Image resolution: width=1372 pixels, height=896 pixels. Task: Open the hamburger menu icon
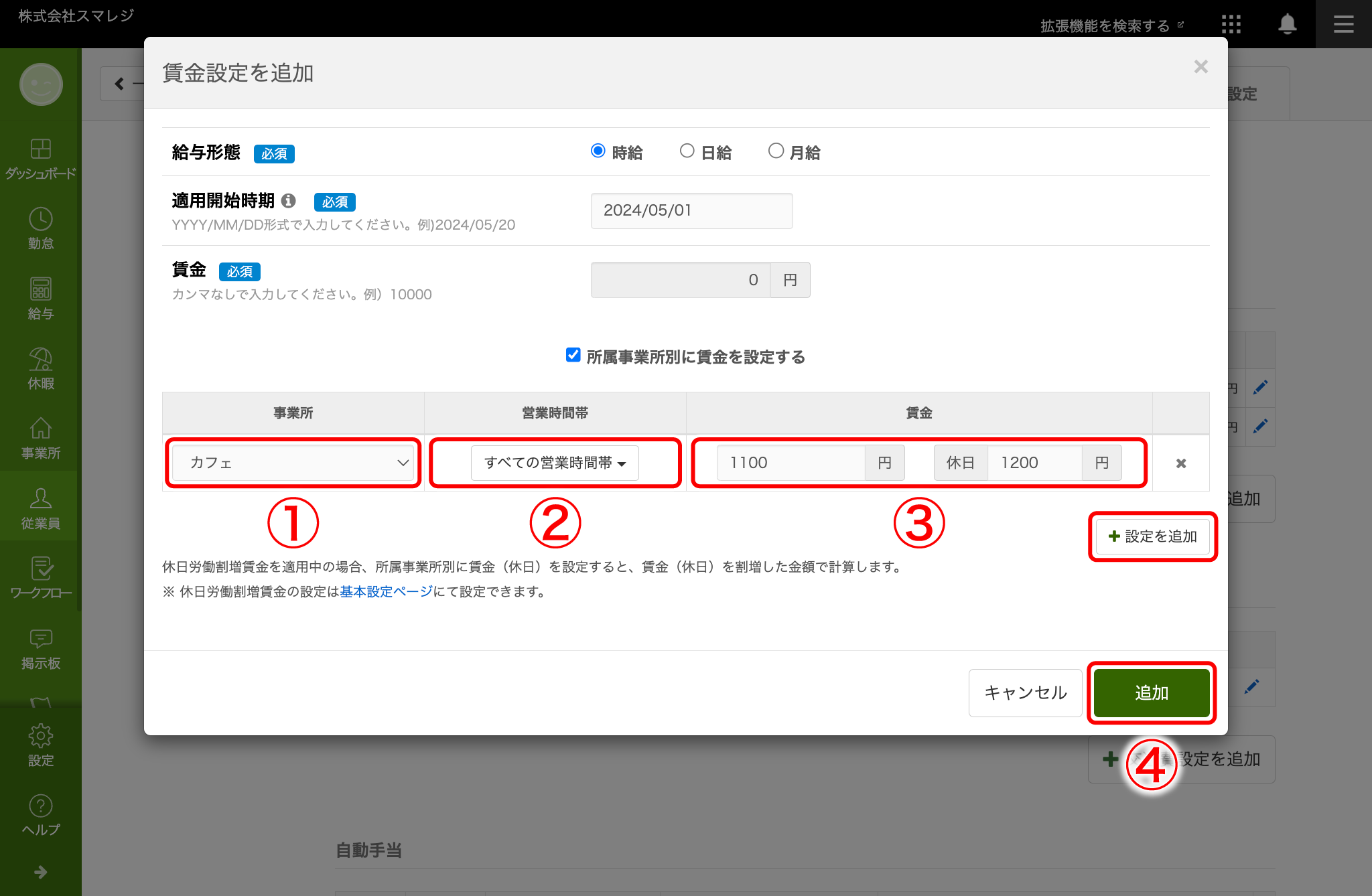point(1343,25)
